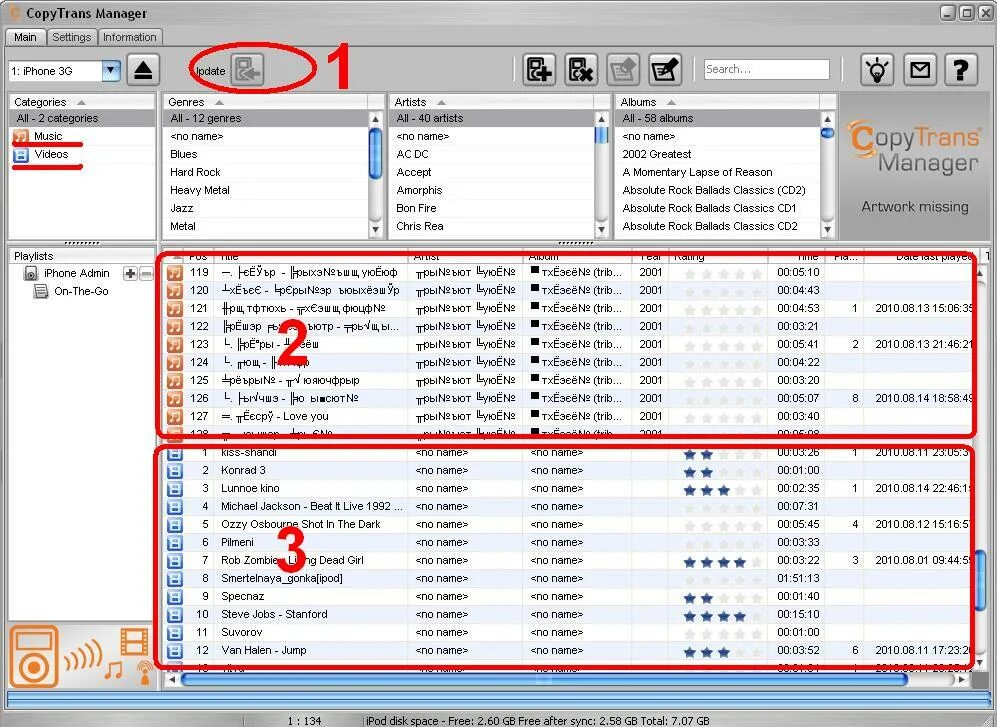Select the Jazz genre
Screen dimensions: 997x727
[x=266, y=209]
